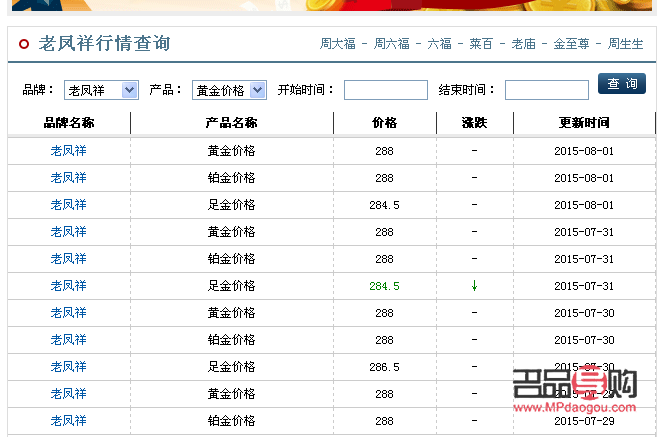The image size is (660, 437).
Task: Open the 莱百 brand link
Action: (x=481, y=44)
